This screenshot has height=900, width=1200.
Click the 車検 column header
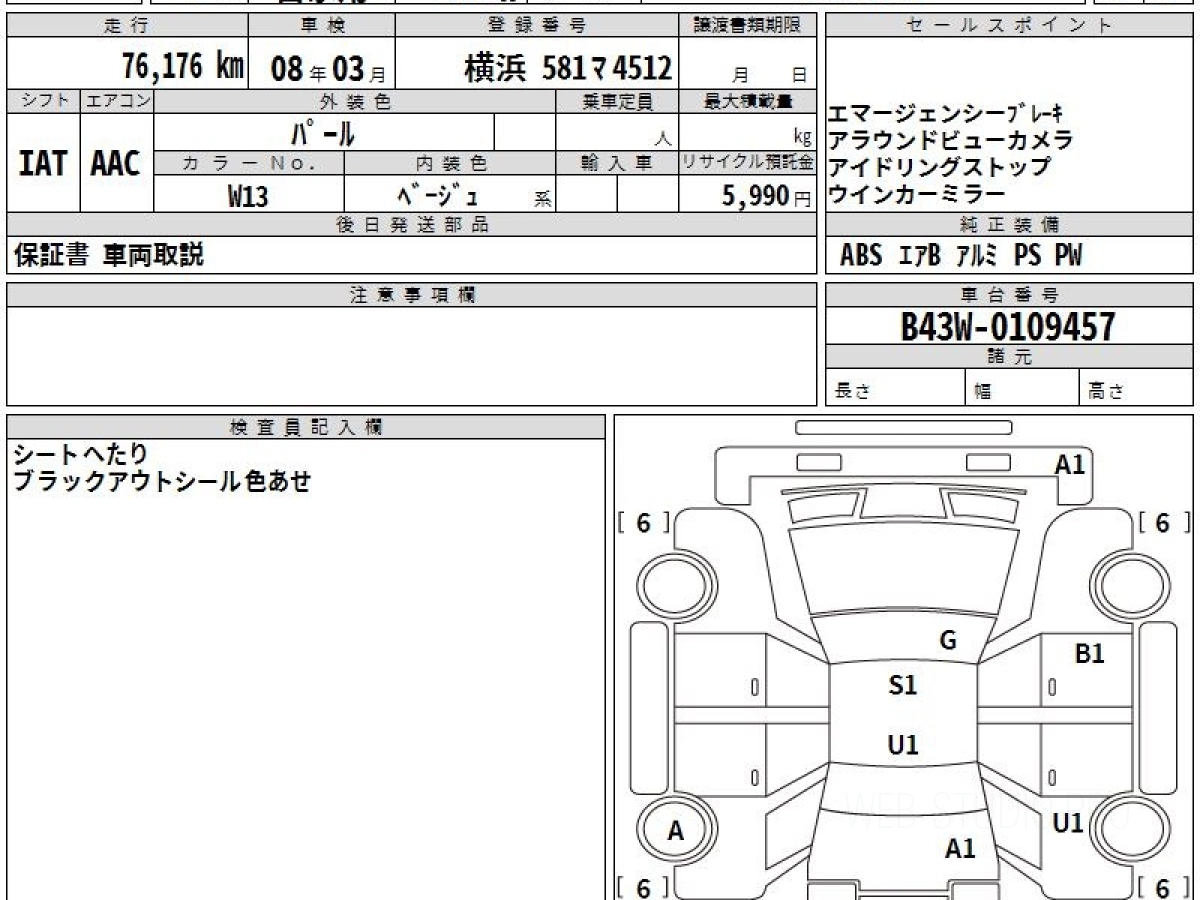point(321,26)
